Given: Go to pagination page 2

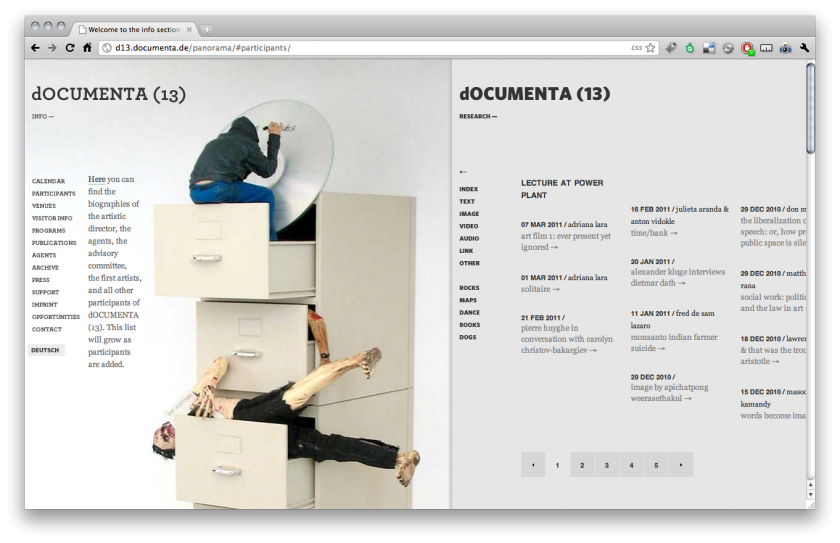Looking at the screenshot, I should 582,465.
